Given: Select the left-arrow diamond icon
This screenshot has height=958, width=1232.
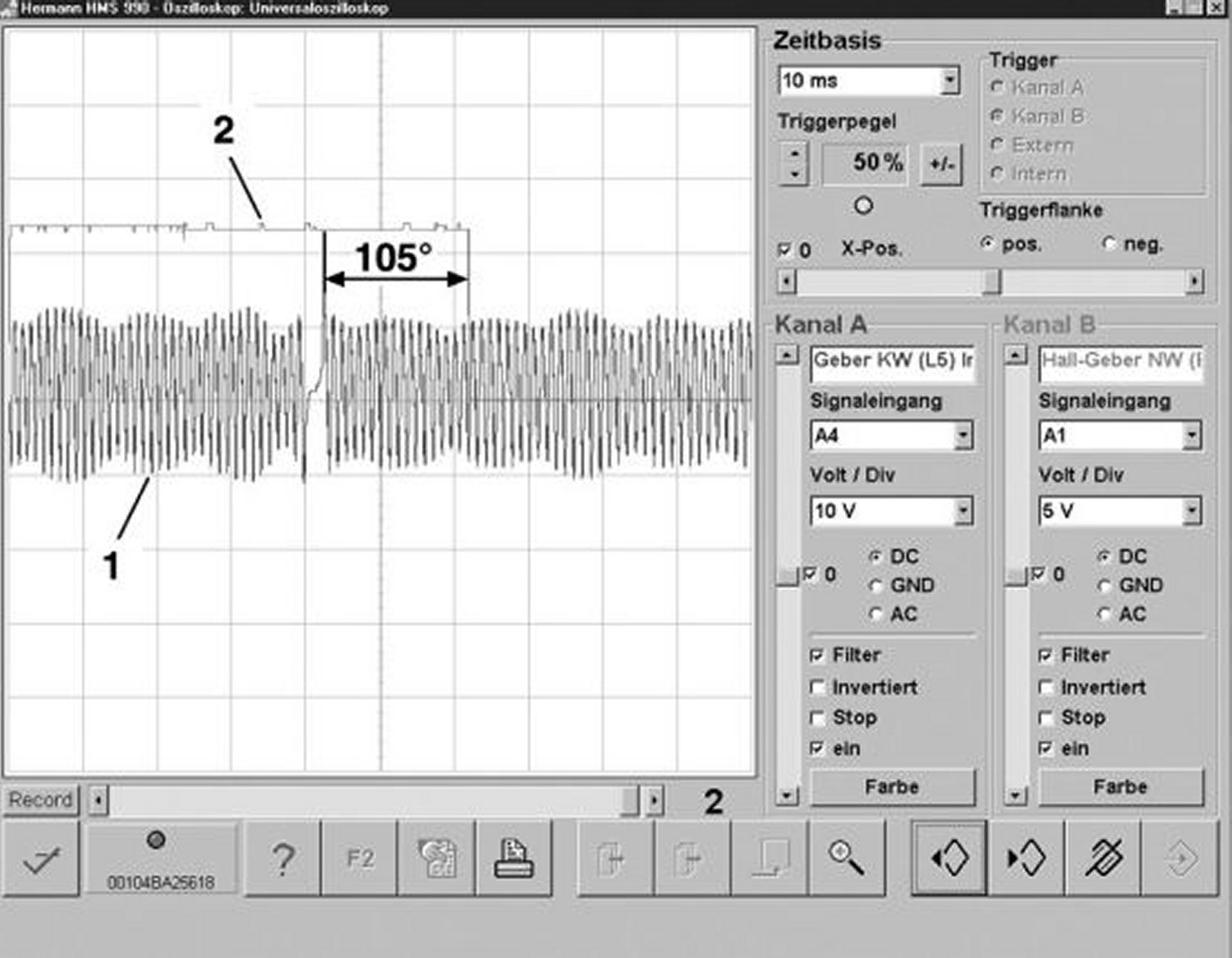Looking at the screenshot, I should click(949, 859).
